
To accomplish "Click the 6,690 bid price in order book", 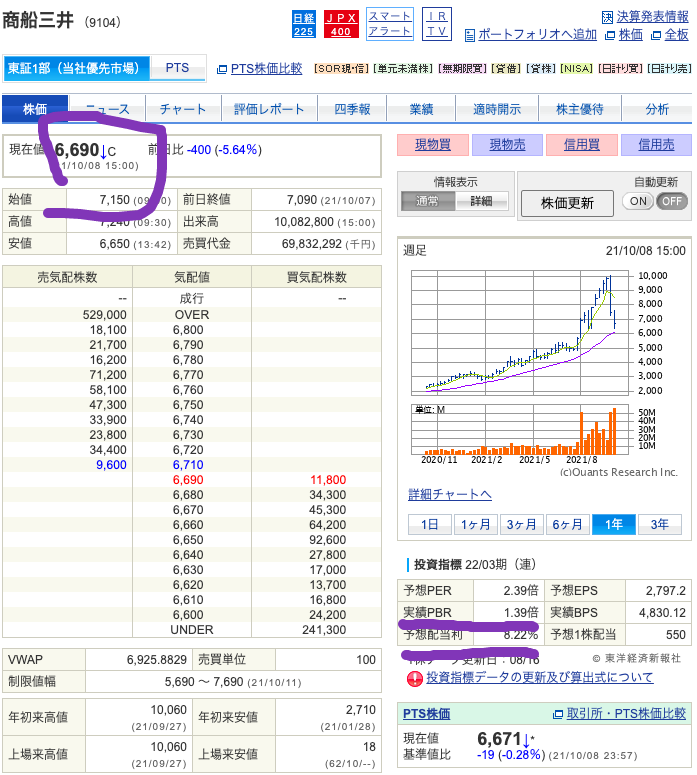I will 188,479.
